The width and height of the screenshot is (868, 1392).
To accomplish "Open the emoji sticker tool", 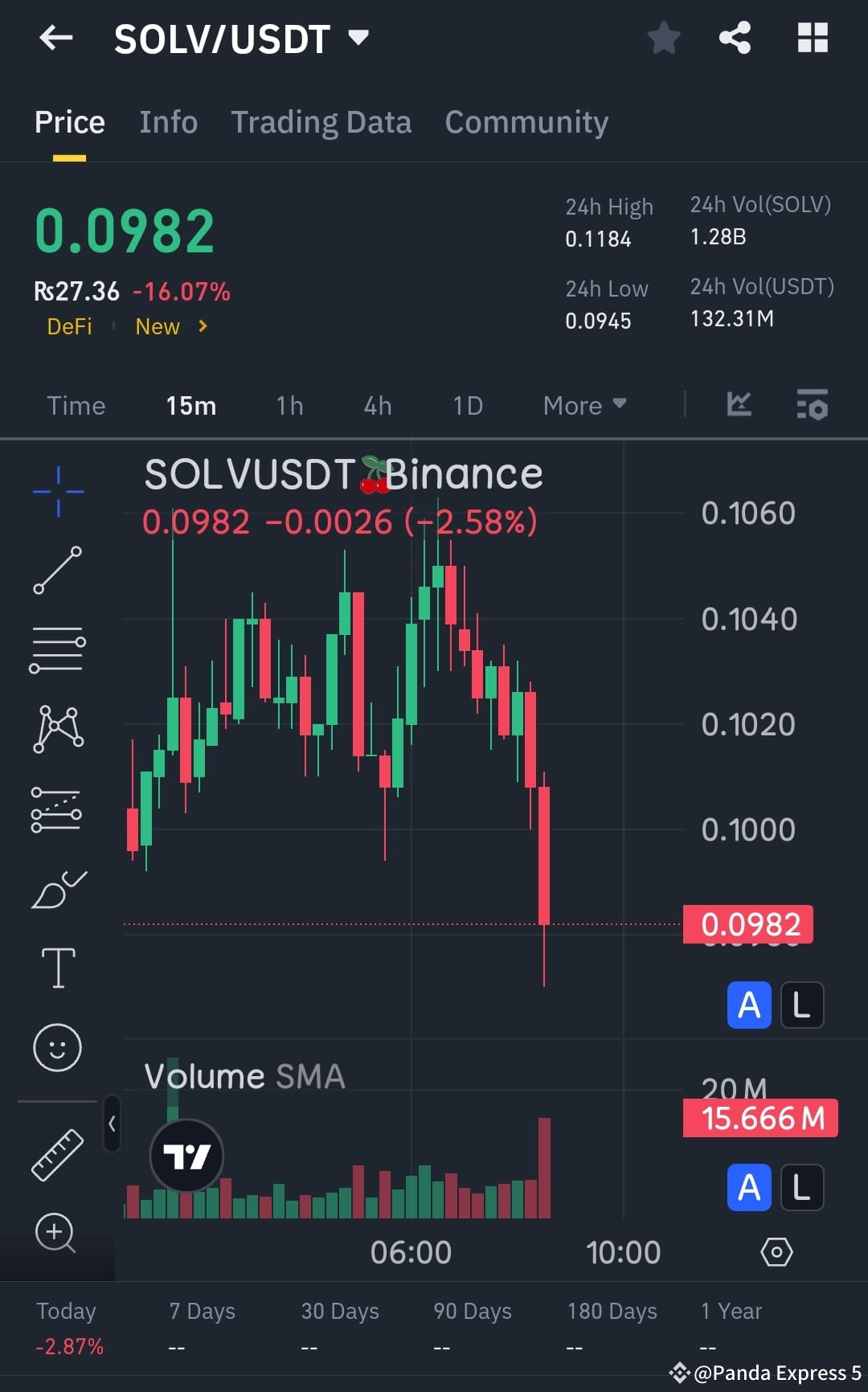I will click(57, 1049).
